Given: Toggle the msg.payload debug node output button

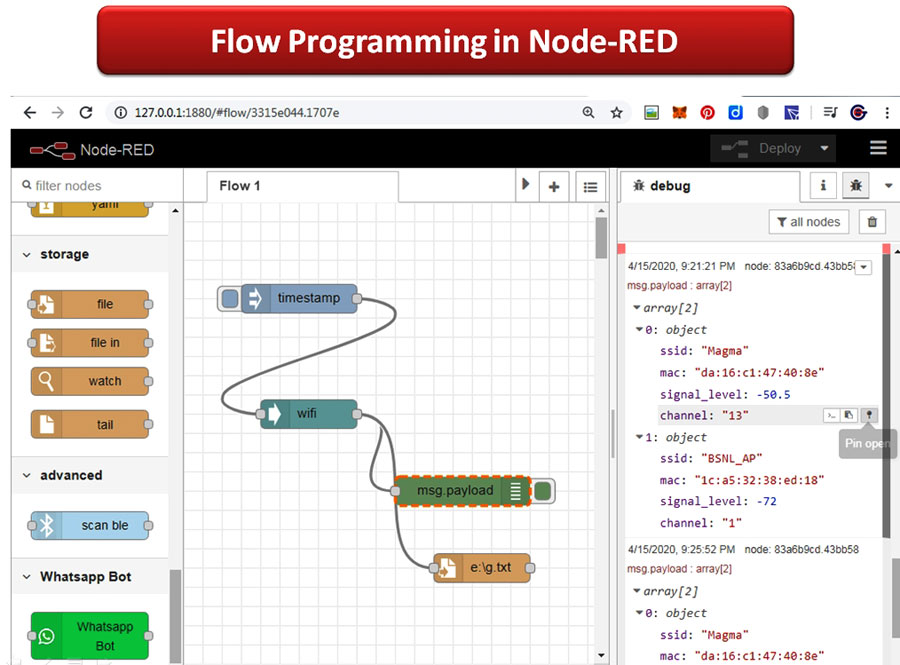Looking at the screenshot, I should pos(542,491).
